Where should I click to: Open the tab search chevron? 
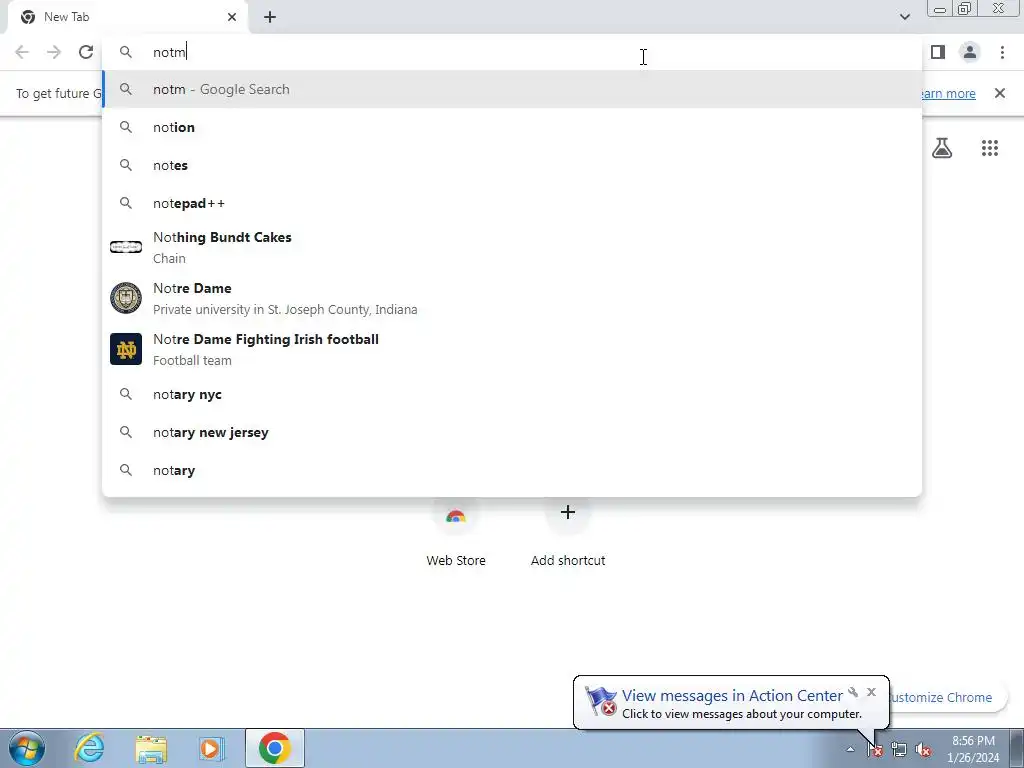[x=904, y=17]
